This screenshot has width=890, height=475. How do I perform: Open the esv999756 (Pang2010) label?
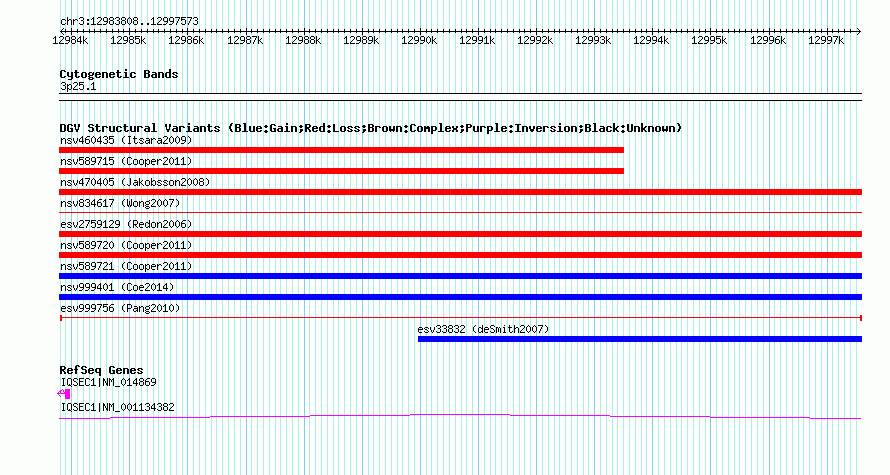[120, 308]
